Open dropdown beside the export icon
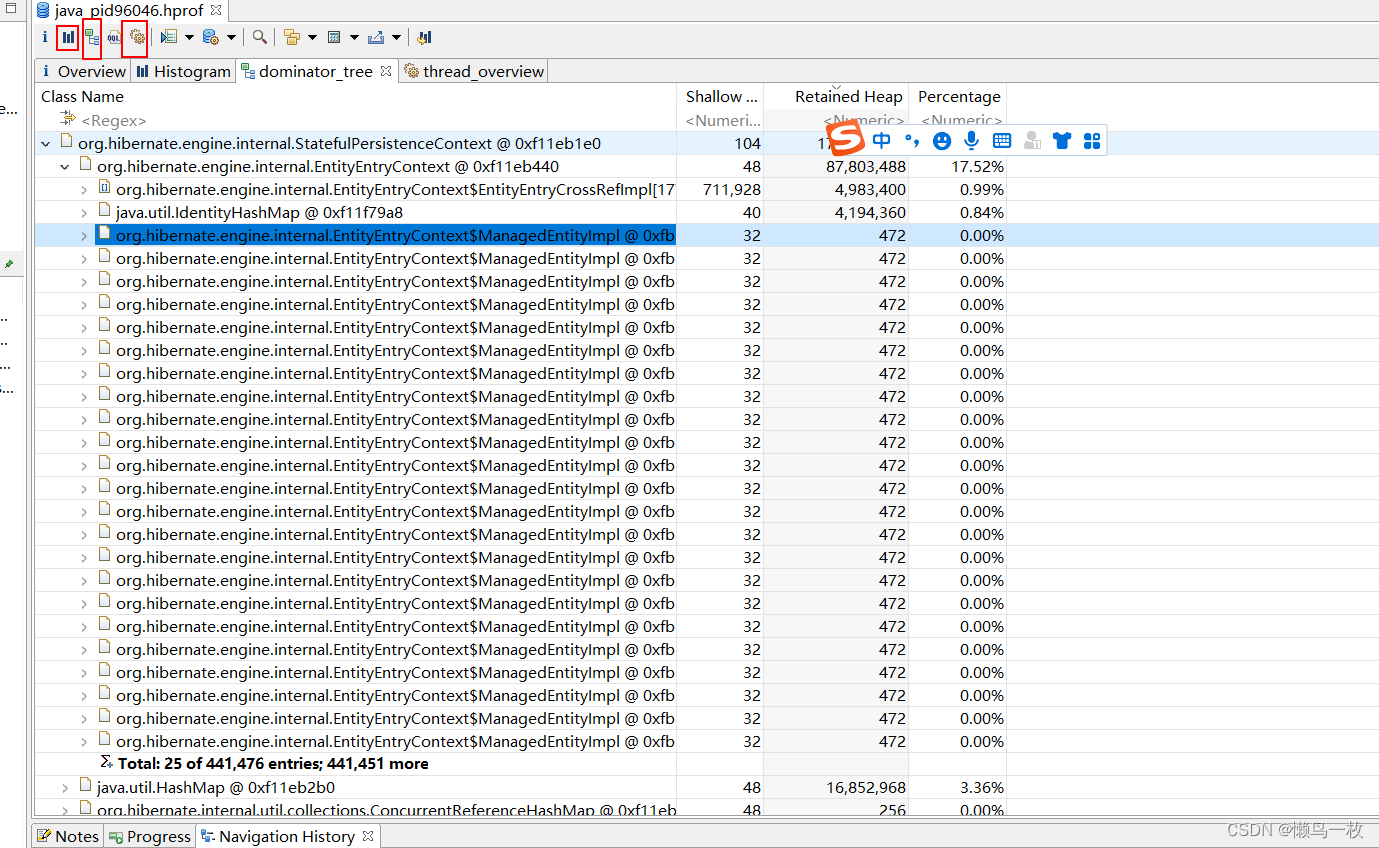 (x=396, y=38)
